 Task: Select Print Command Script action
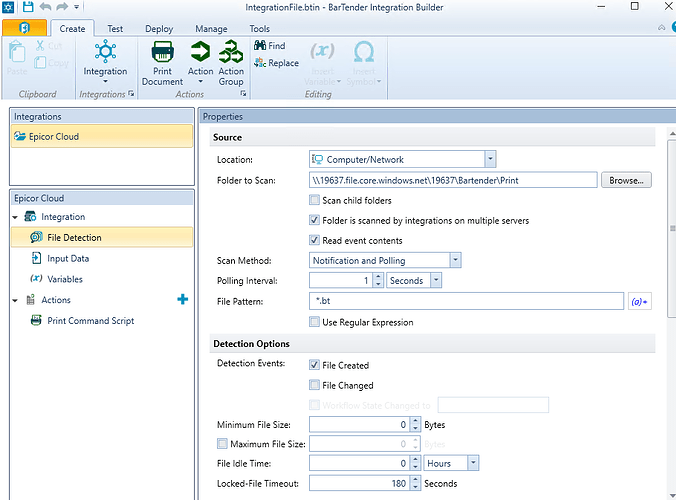(90, 321)
